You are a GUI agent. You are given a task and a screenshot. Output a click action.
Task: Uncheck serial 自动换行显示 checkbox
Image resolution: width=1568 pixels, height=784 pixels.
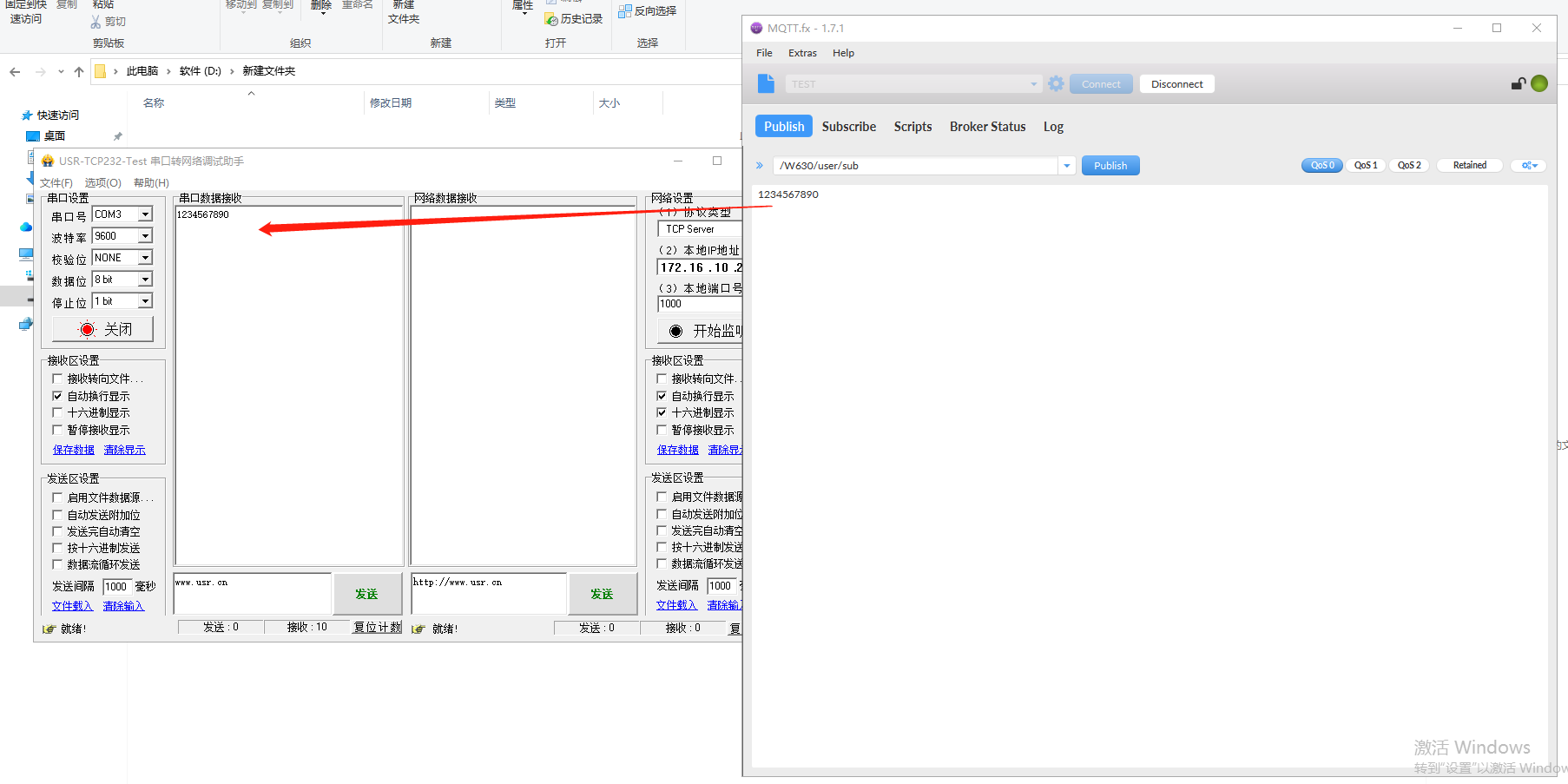[x=57, y=396]
